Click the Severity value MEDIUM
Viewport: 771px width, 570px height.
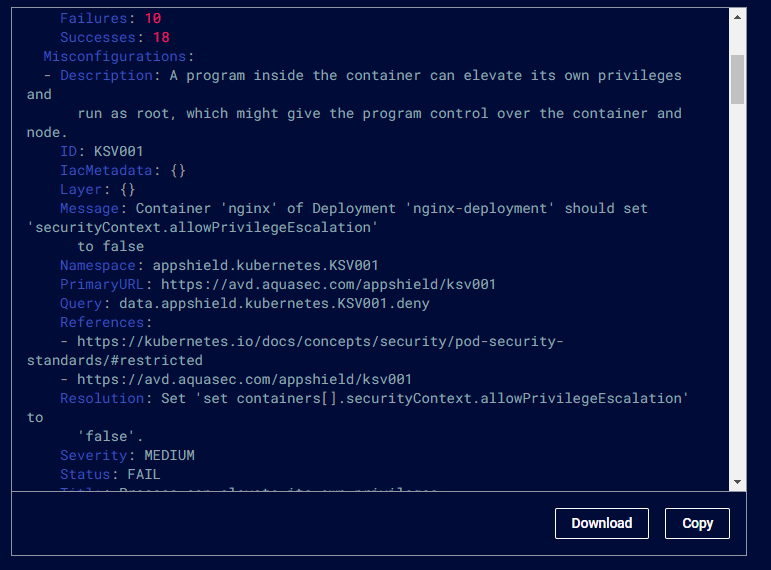169,455
